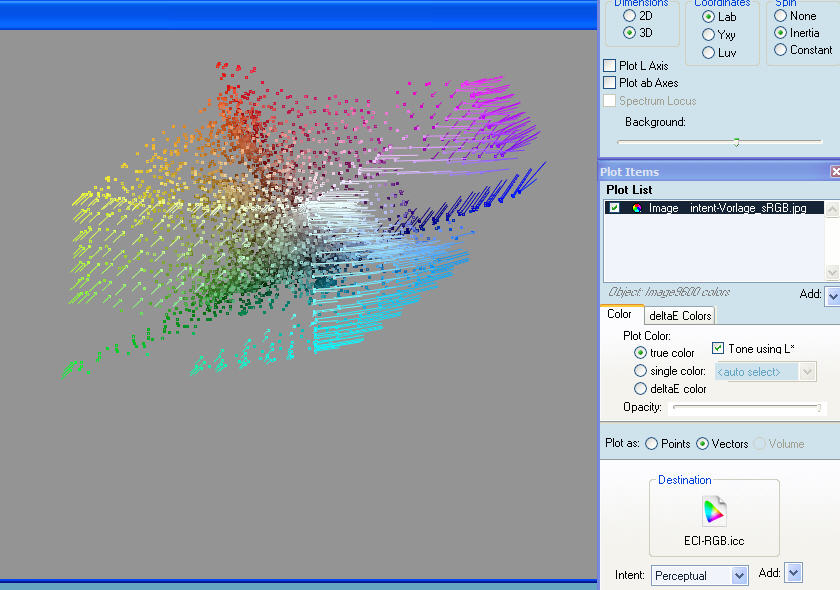Click the ECI-RGB.icc destination profile icon
Image resolution: width=840 pixels, height=590 pixels.
pos(714,512)
